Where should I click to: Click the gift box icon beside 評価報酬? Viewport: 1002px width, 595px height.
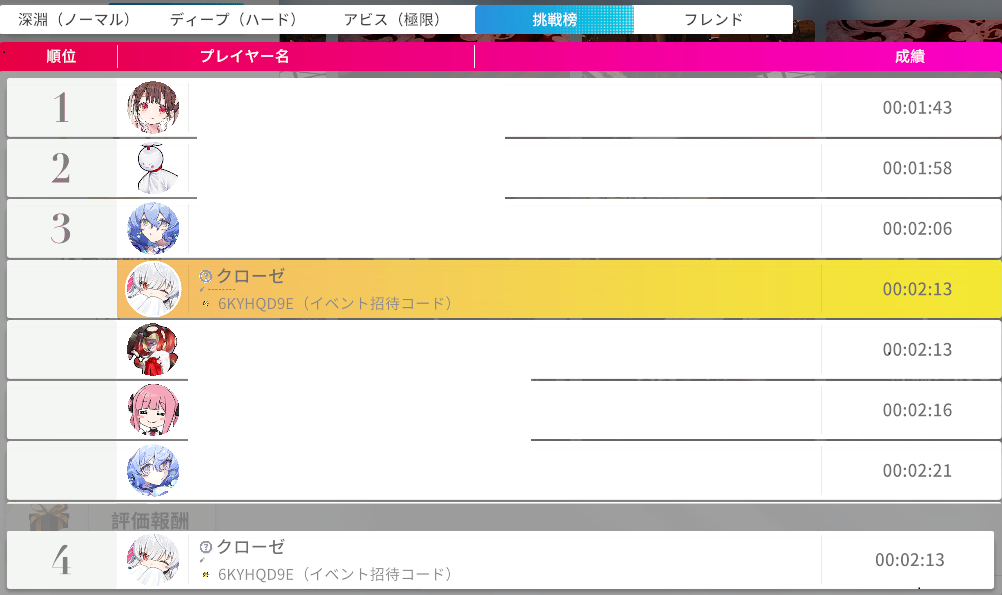click(46, 518)
